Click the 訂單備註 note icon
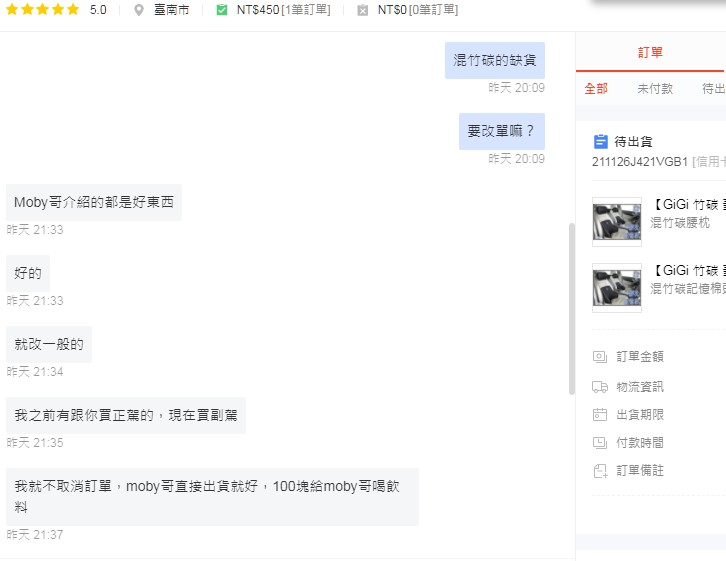This screenshot has width=726, height=561. [600, 470]
